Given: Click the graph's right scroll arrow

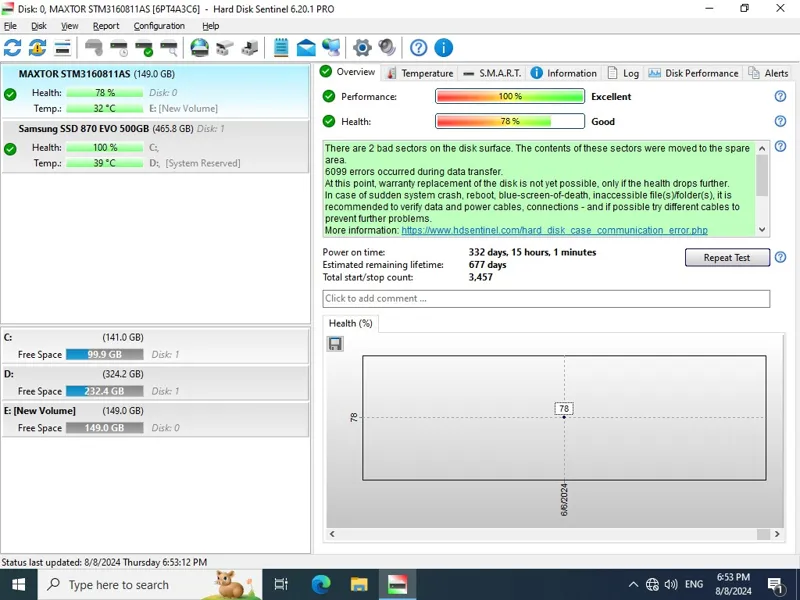Looking at the screenshot, I should tap(777, 534).
